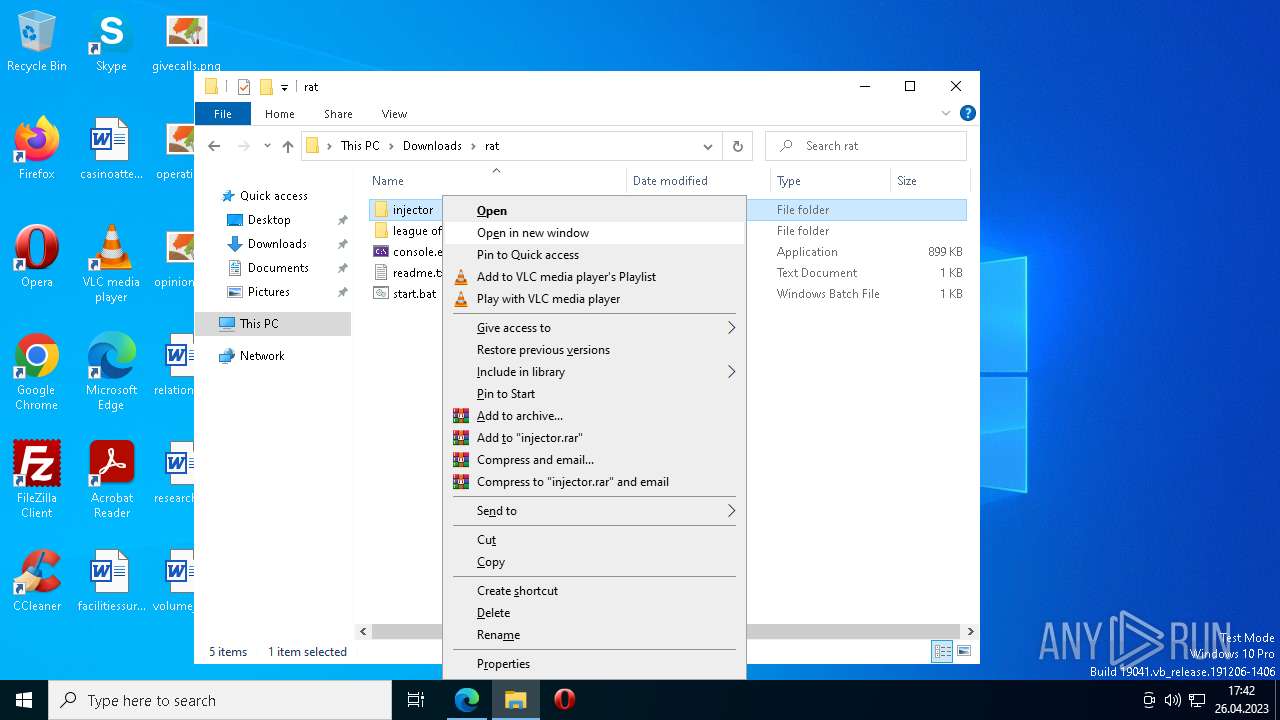Viewport: 1280px width, 720px height.
Task: Choose Copy from context menu
Action: 594,562
